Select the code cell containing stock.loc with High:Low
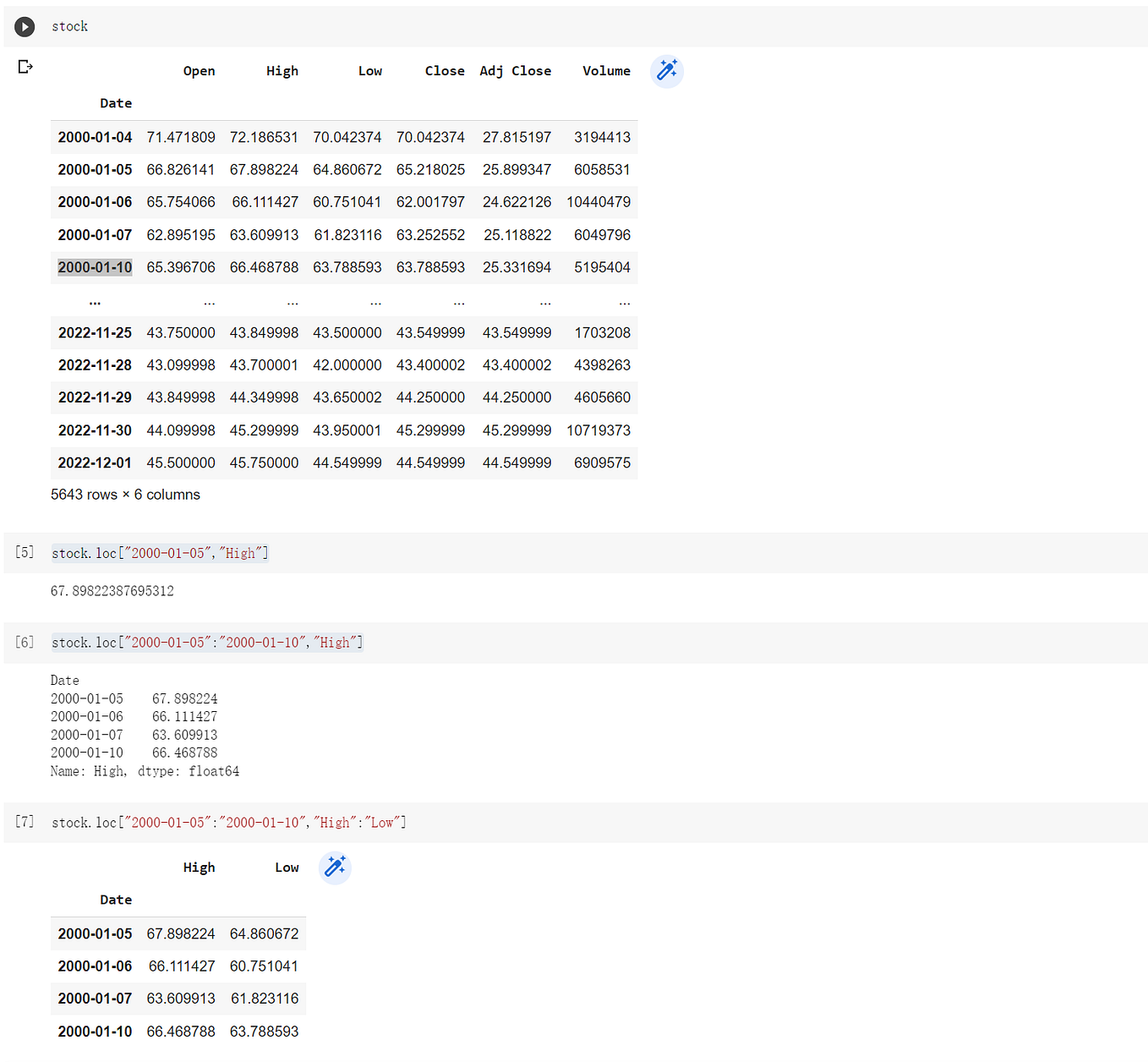 228,821
